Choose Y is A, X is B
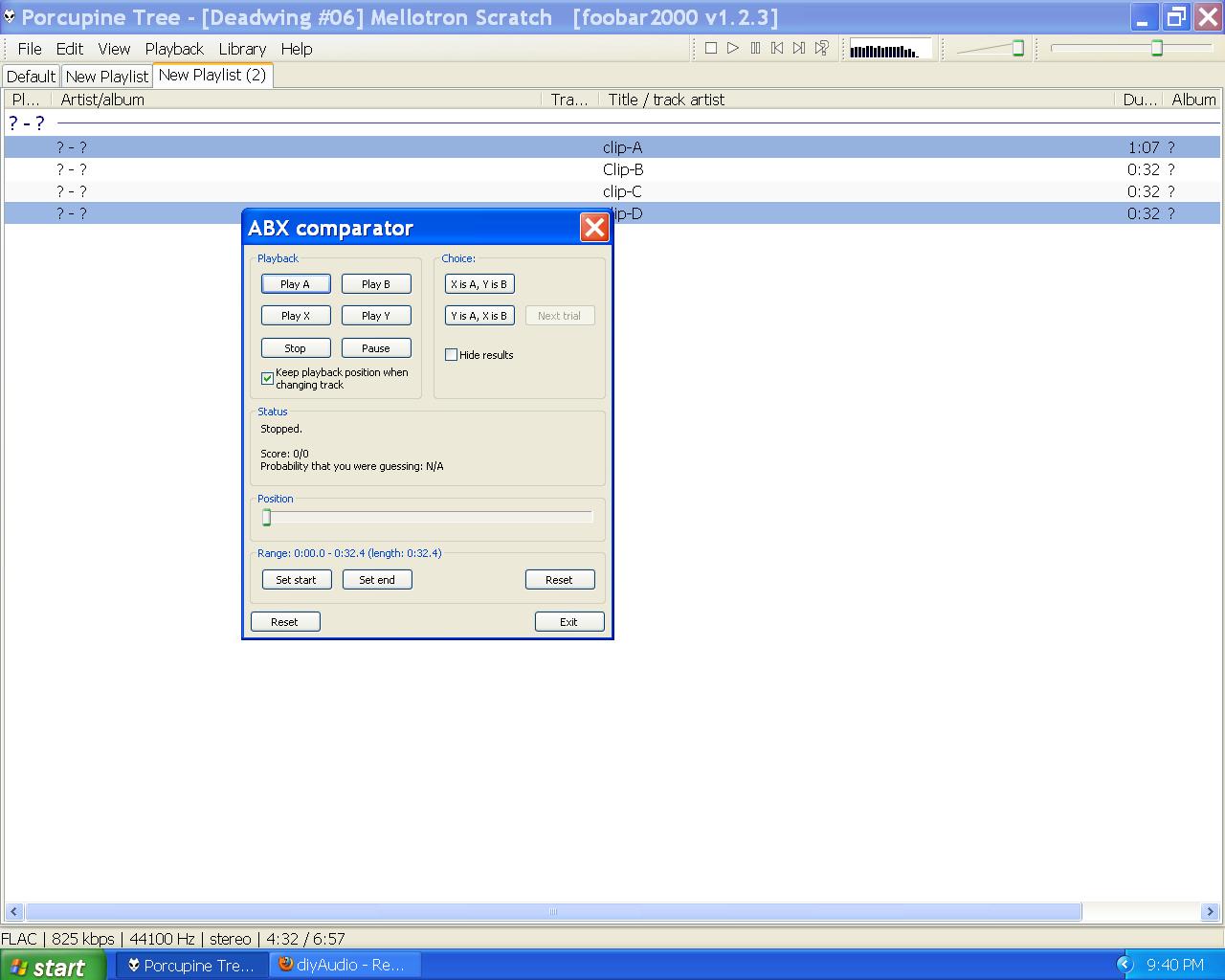 pos(479,316)
